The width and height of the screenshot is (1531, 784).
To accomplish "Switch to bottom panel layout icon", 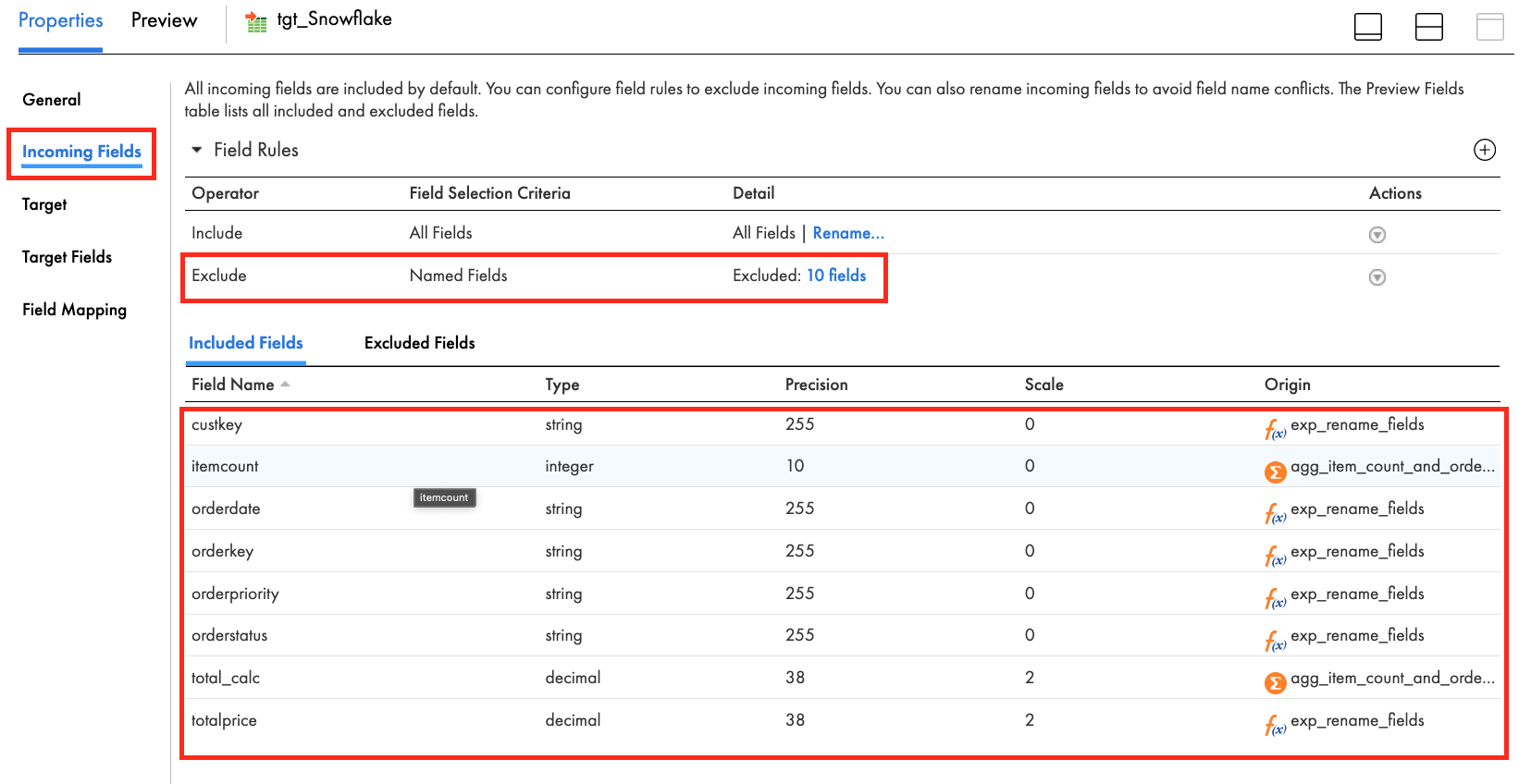I will [x=1367, y=27].
